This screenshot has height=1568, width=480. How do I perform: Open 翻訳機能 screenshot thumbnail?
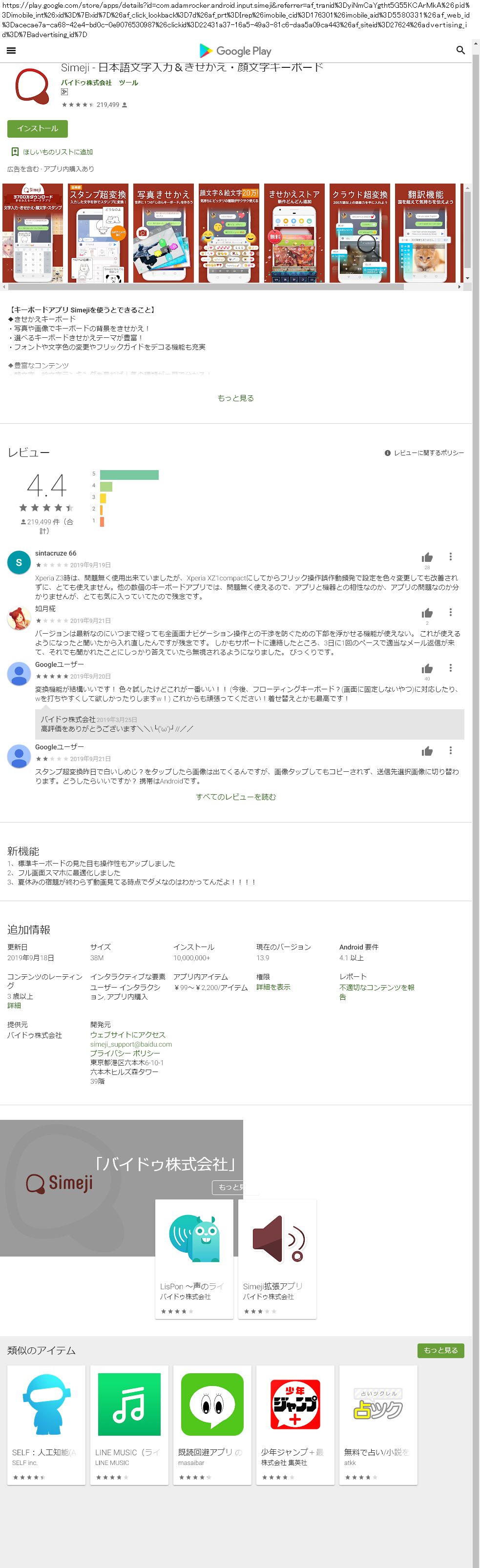(425, 233)
